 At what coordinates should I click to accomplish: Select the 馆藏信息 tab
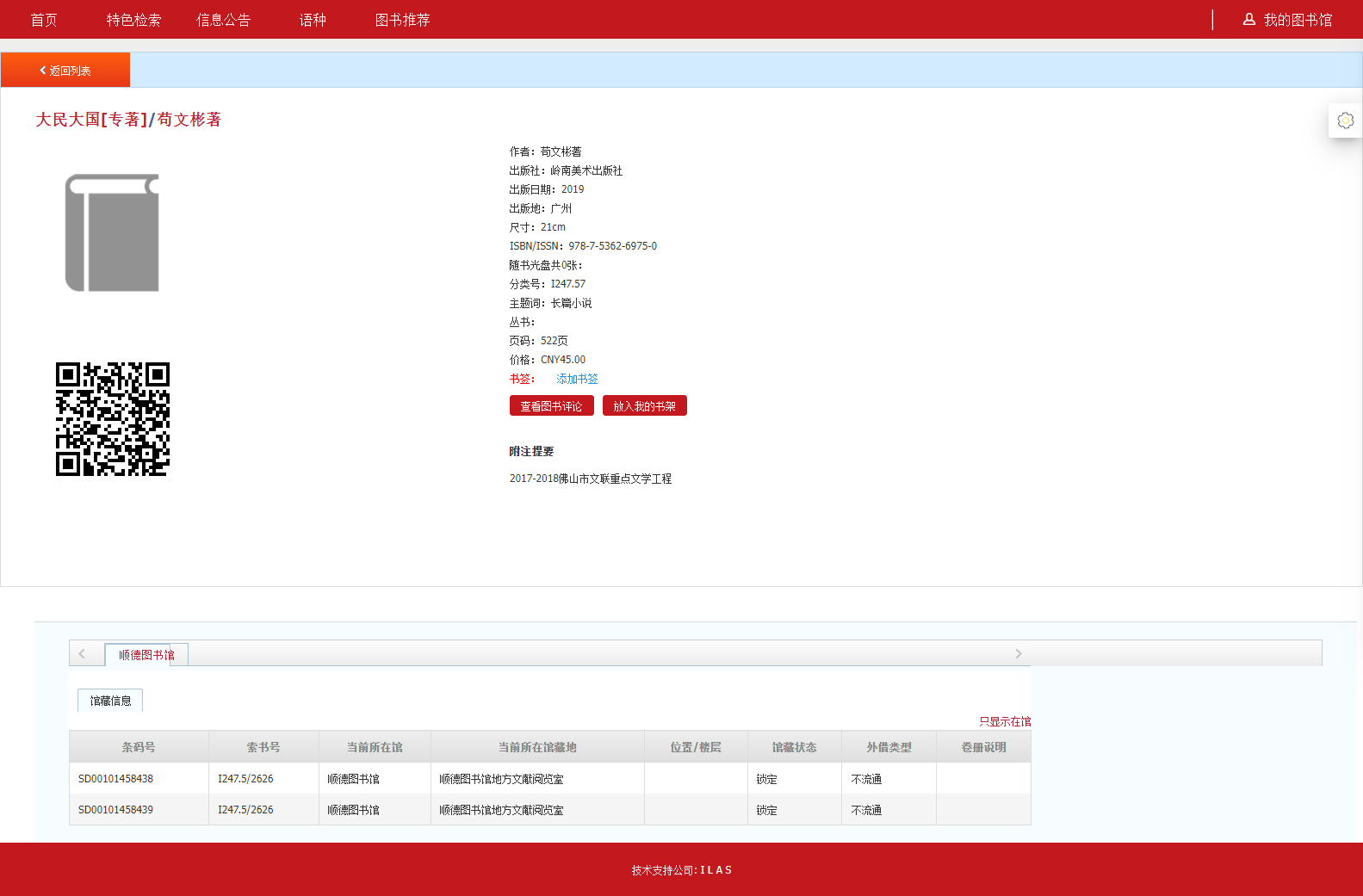click(x=110, y=701)
